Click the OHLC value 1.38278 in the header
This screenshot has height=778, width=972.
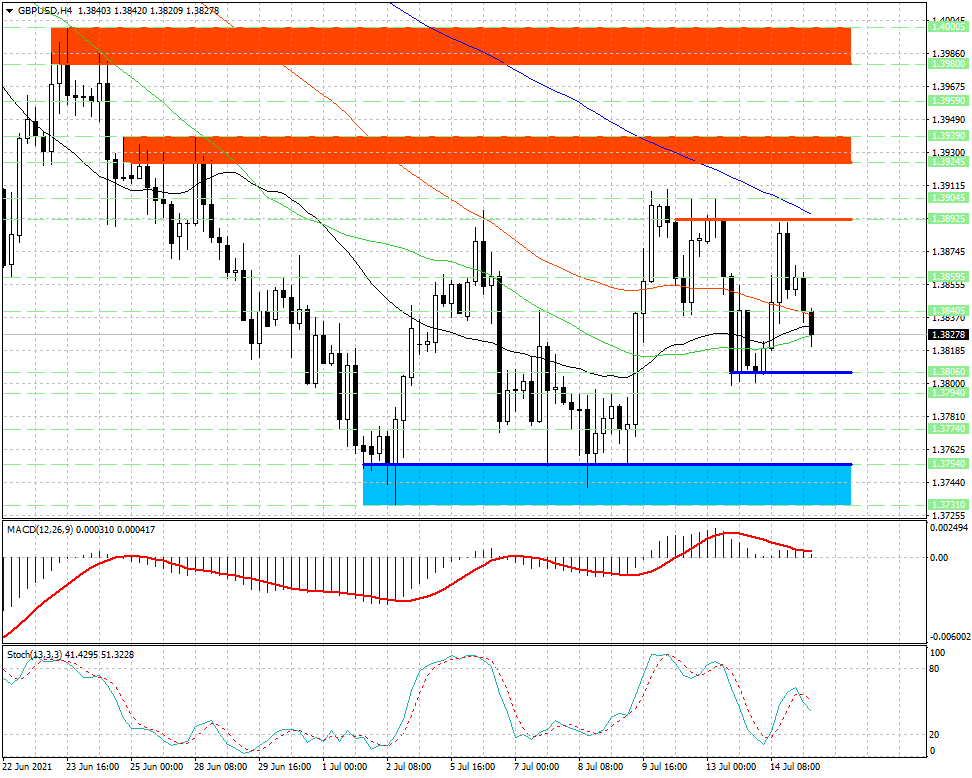[202, 11]
